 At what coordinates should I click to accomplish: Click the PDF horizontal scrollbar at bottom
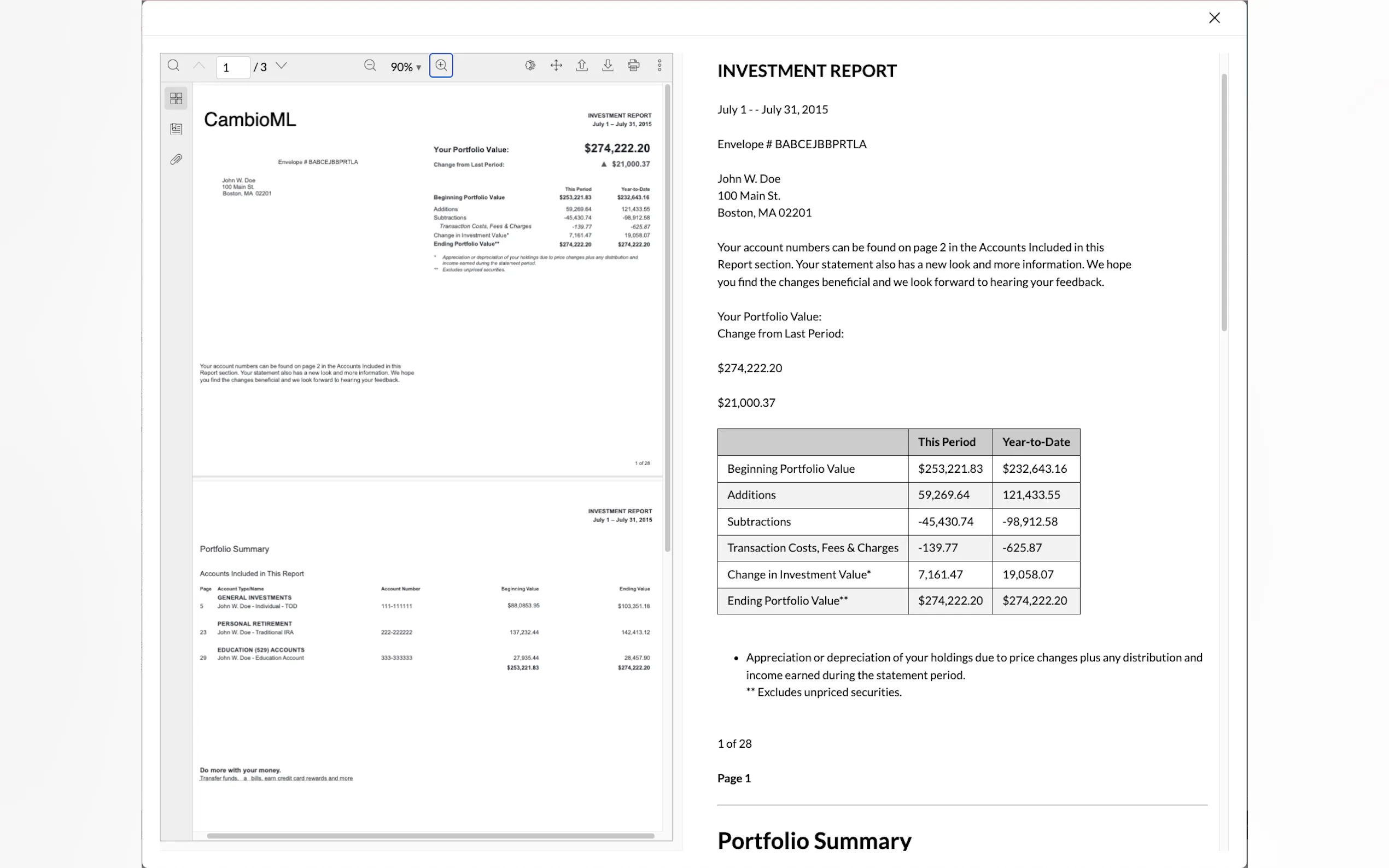[431, 835]
